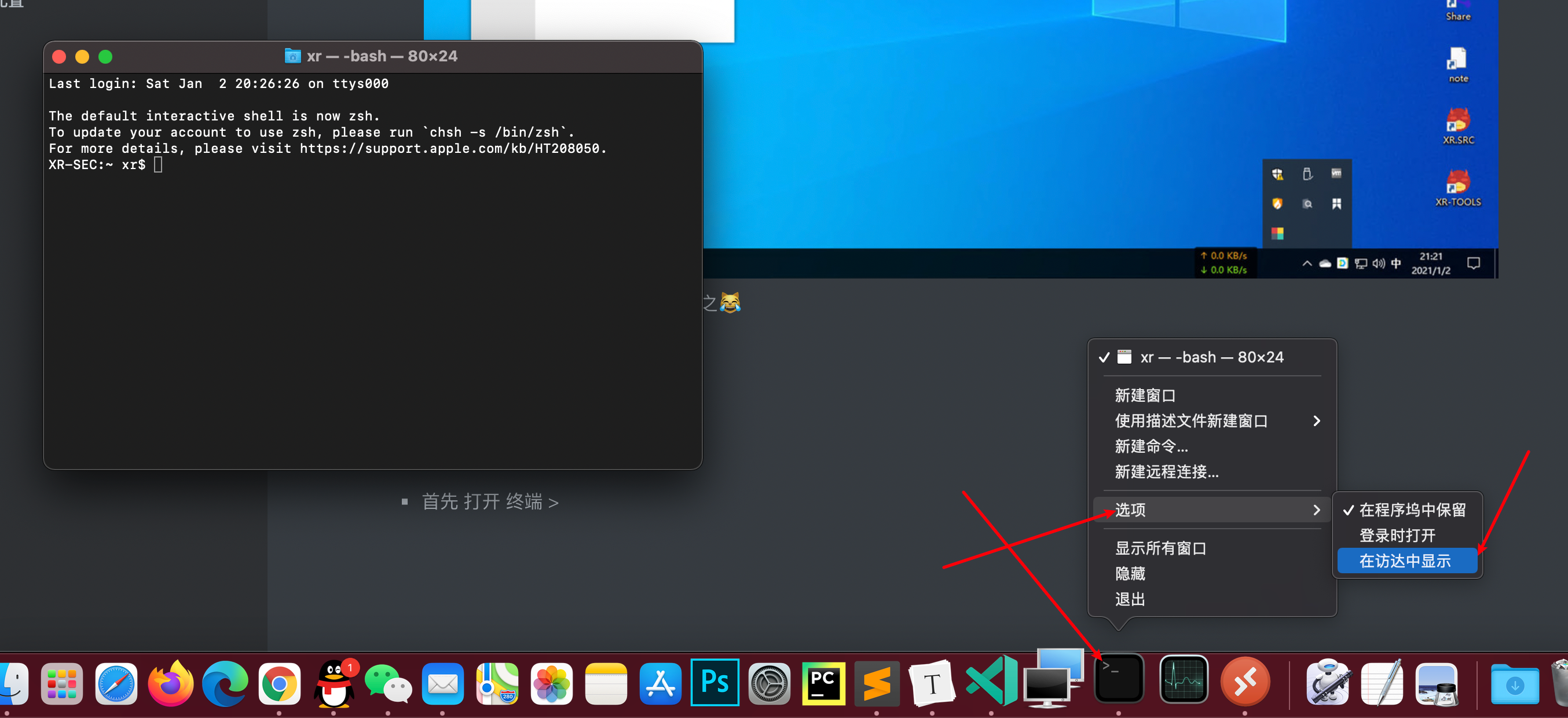Choose 显示所有窗口 in Dock menu
Screen dimensions: 1568x718
point(1211,548)
